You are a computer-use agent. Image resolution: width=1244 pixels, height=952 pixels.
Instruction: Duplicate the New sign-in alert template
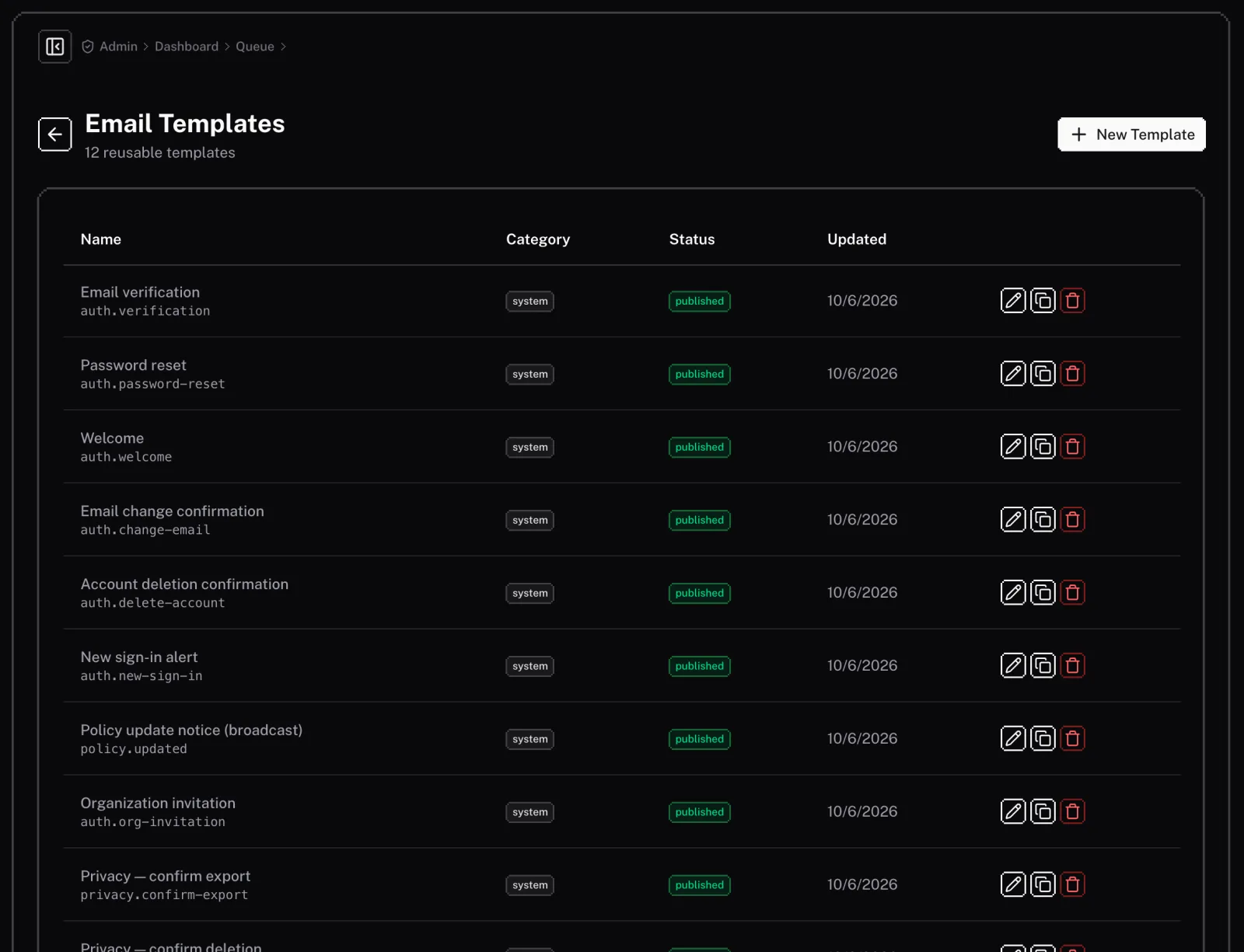(x=1043, y=666)
